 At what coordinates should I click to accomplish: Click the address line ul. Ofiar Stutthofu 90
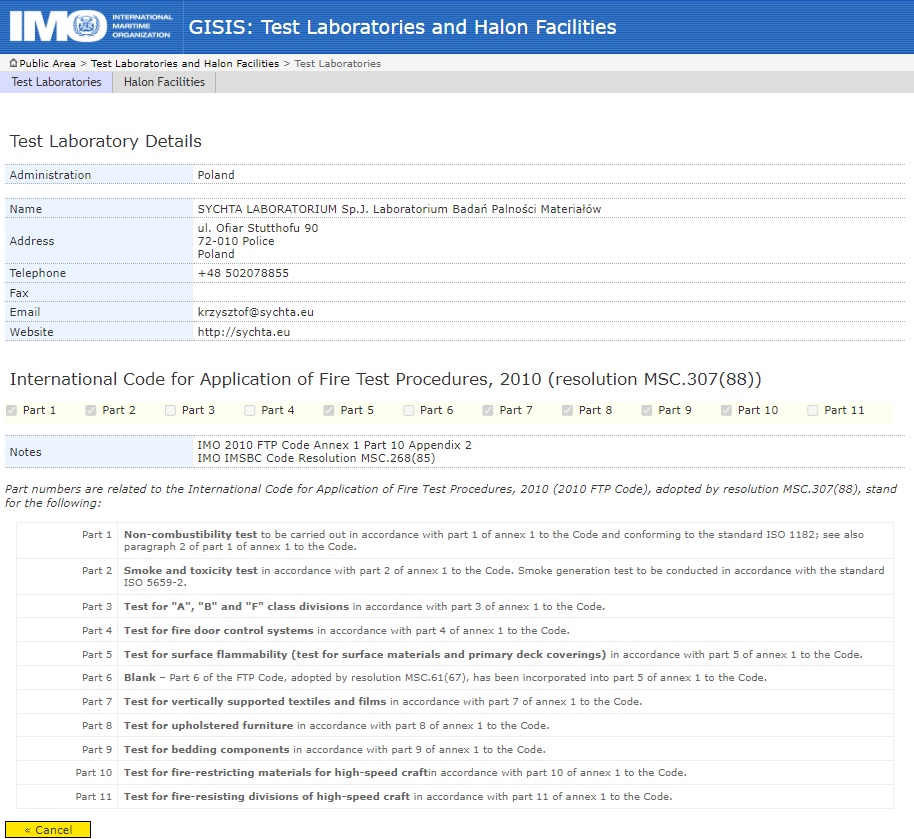(x=258, y=228)
